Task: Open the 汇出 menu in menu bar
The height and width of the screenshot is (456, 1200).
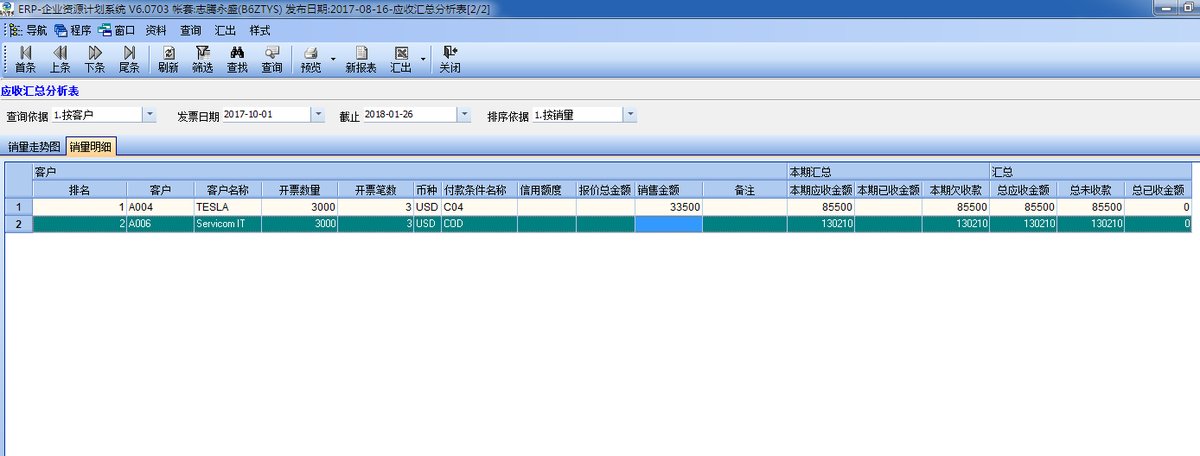Action: point(225,30)
